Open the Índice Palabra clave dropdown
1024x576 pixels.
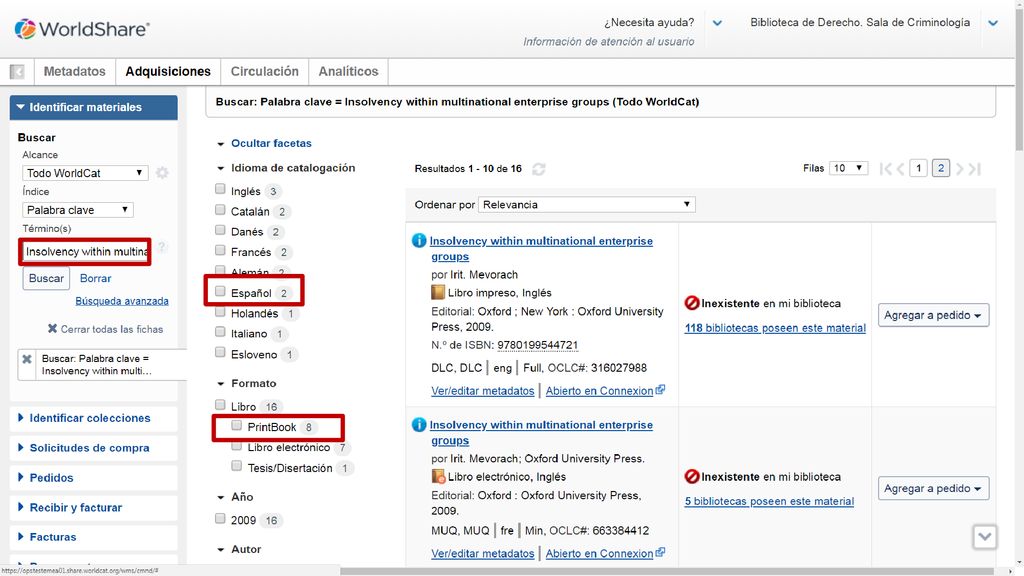click(78, 210)
